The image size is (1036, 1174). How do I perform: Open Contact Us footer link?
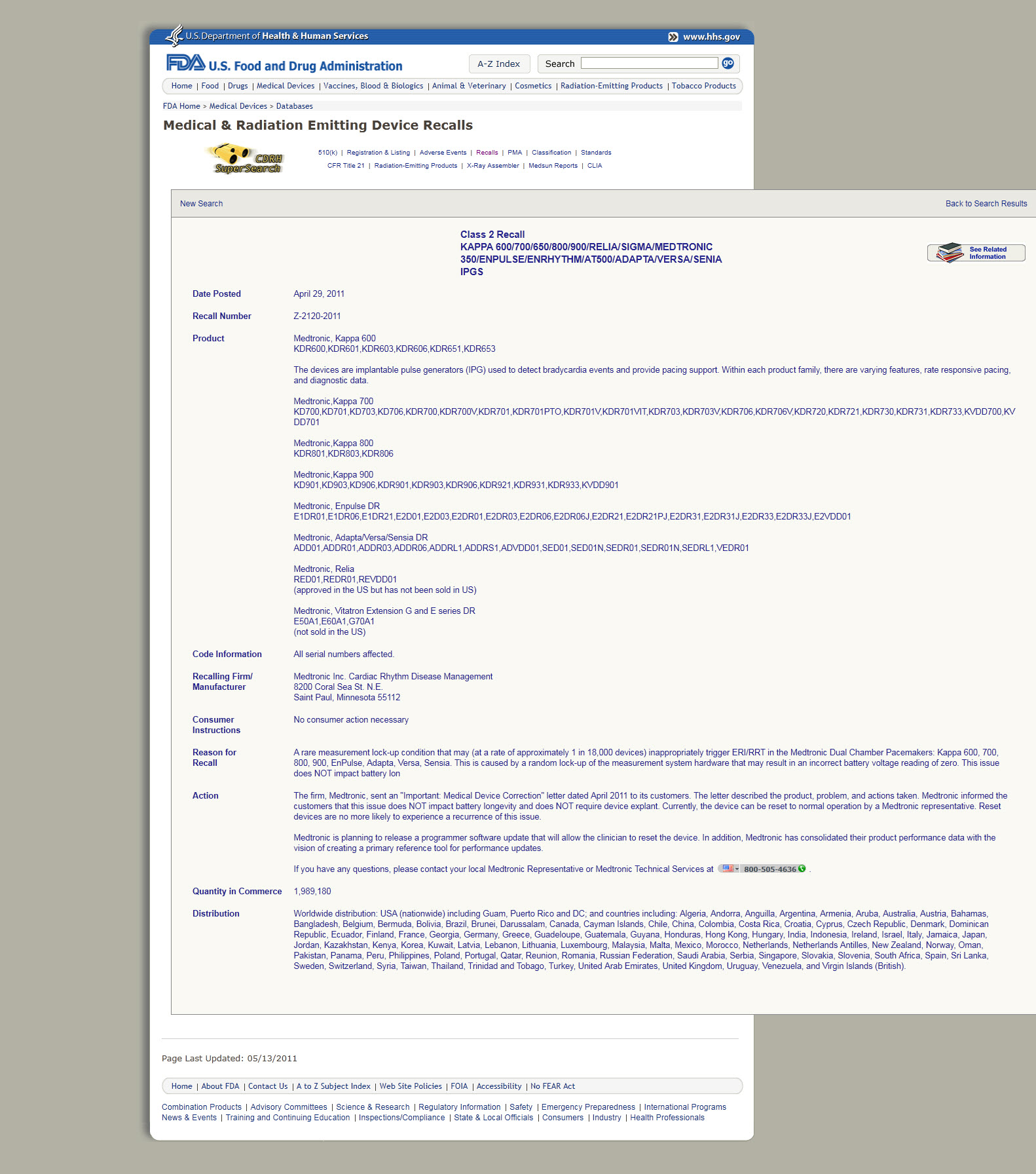pos(268,1086)
